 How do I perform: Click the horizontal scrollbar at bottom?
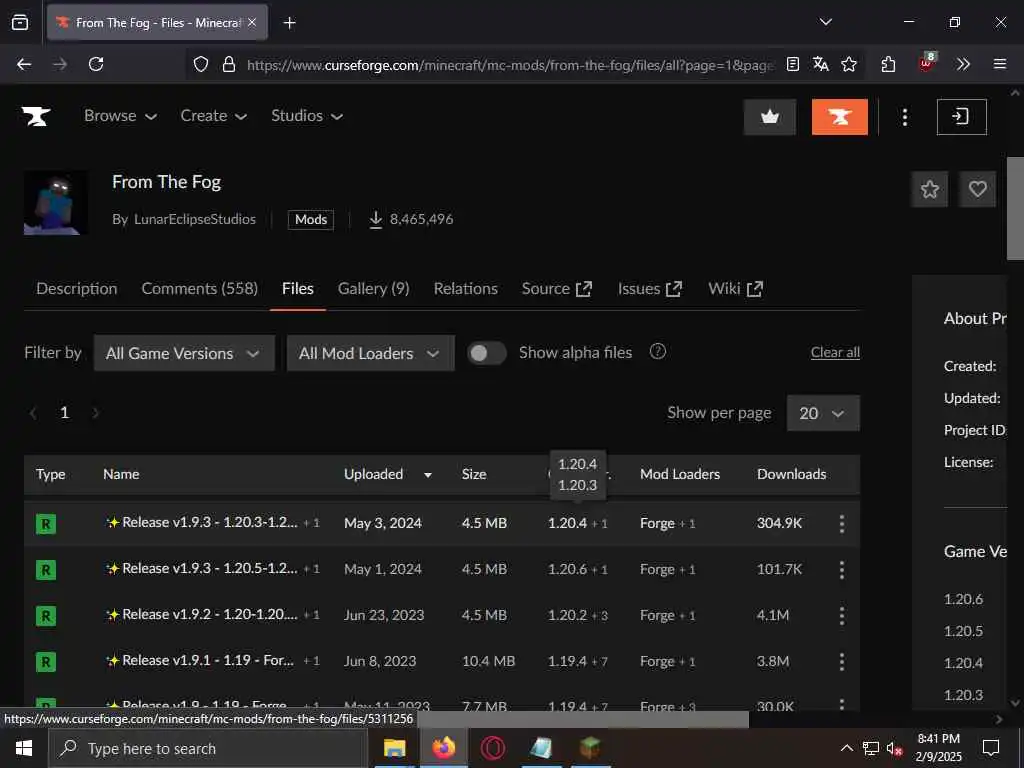pyautogui.click(x=583, y=719)
